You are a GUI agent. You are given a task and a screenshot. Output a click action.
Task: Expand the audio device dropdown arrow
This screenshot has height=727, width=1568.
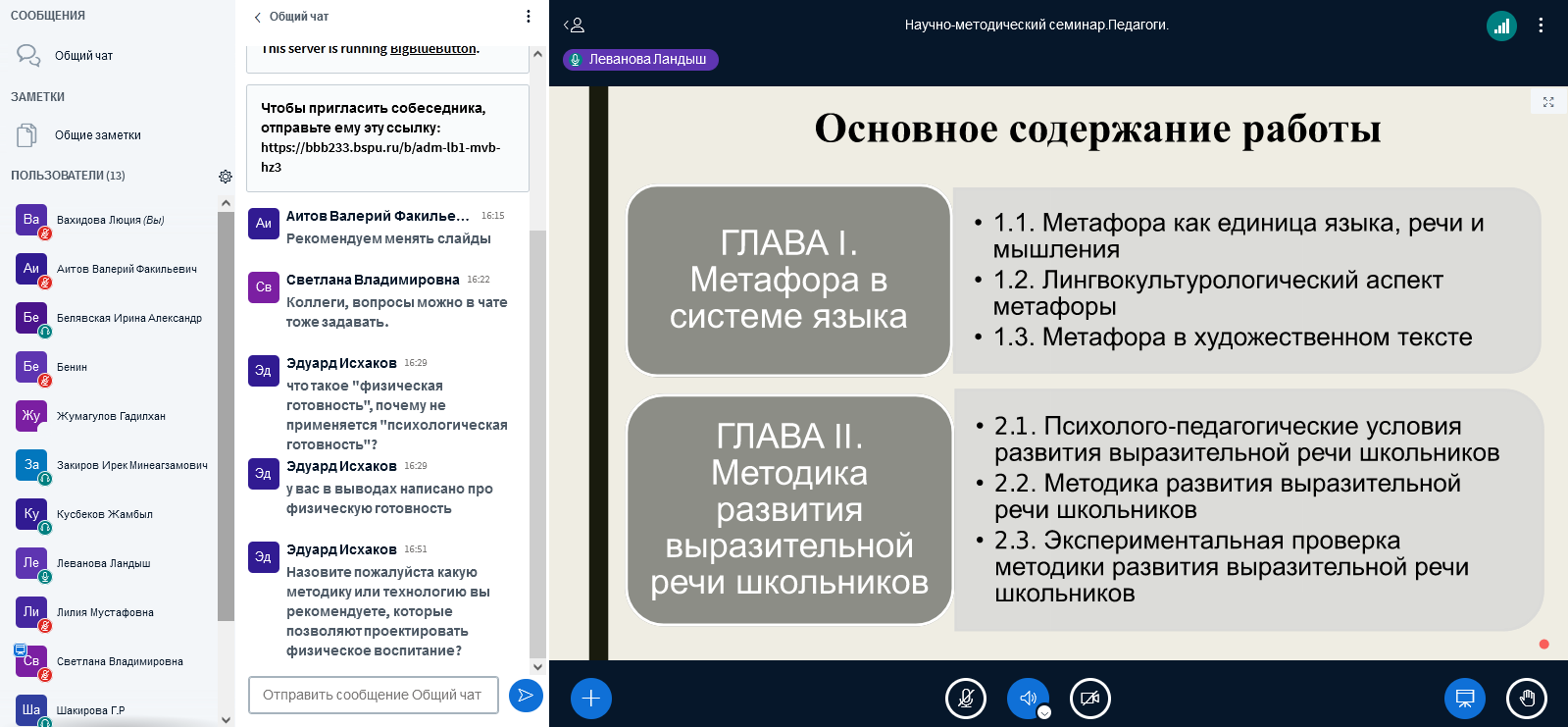tap(1044, 712)
